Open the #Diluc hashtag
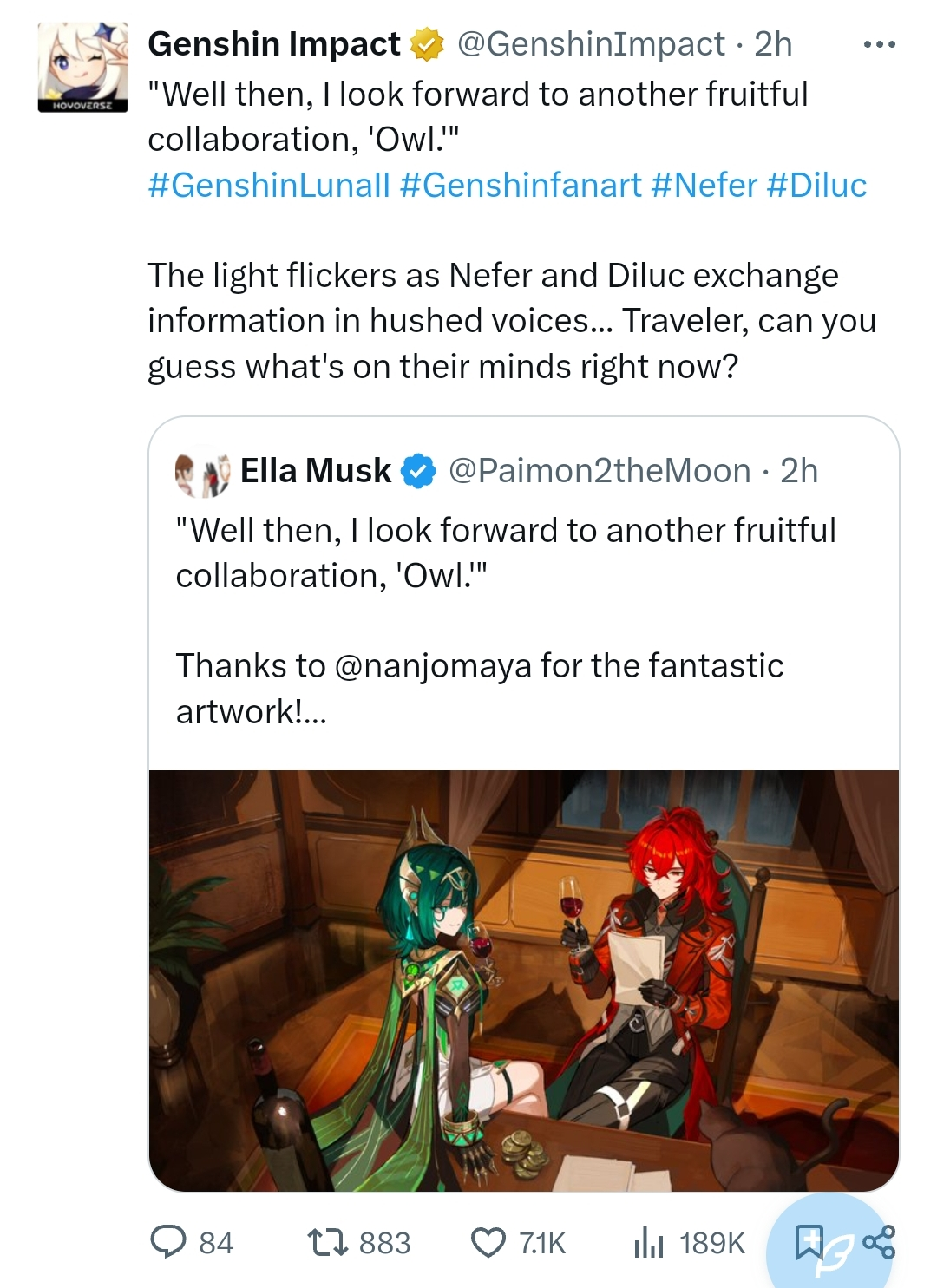 816,185
